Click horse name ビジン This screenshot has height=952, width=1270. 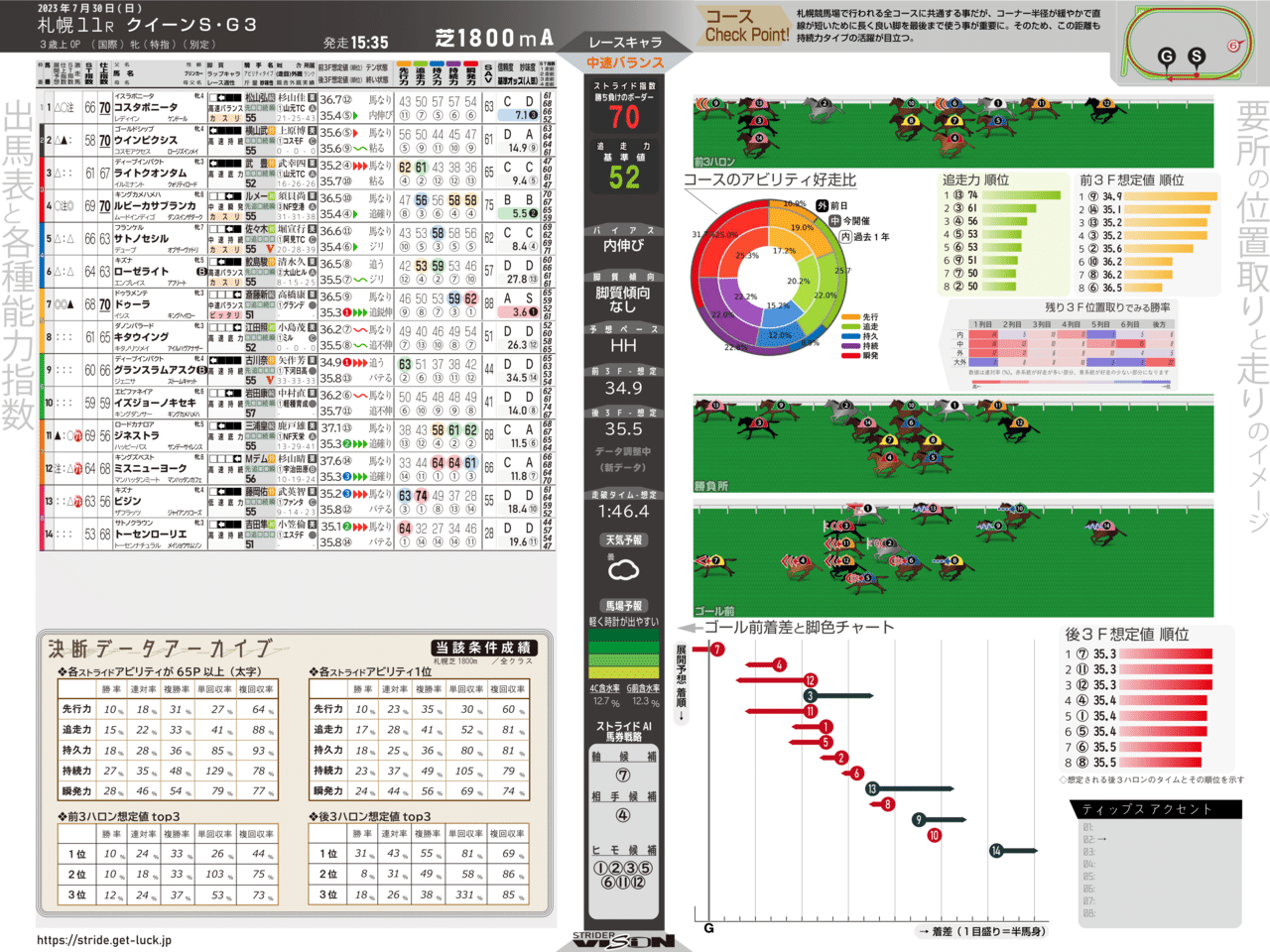click(128, 501)
